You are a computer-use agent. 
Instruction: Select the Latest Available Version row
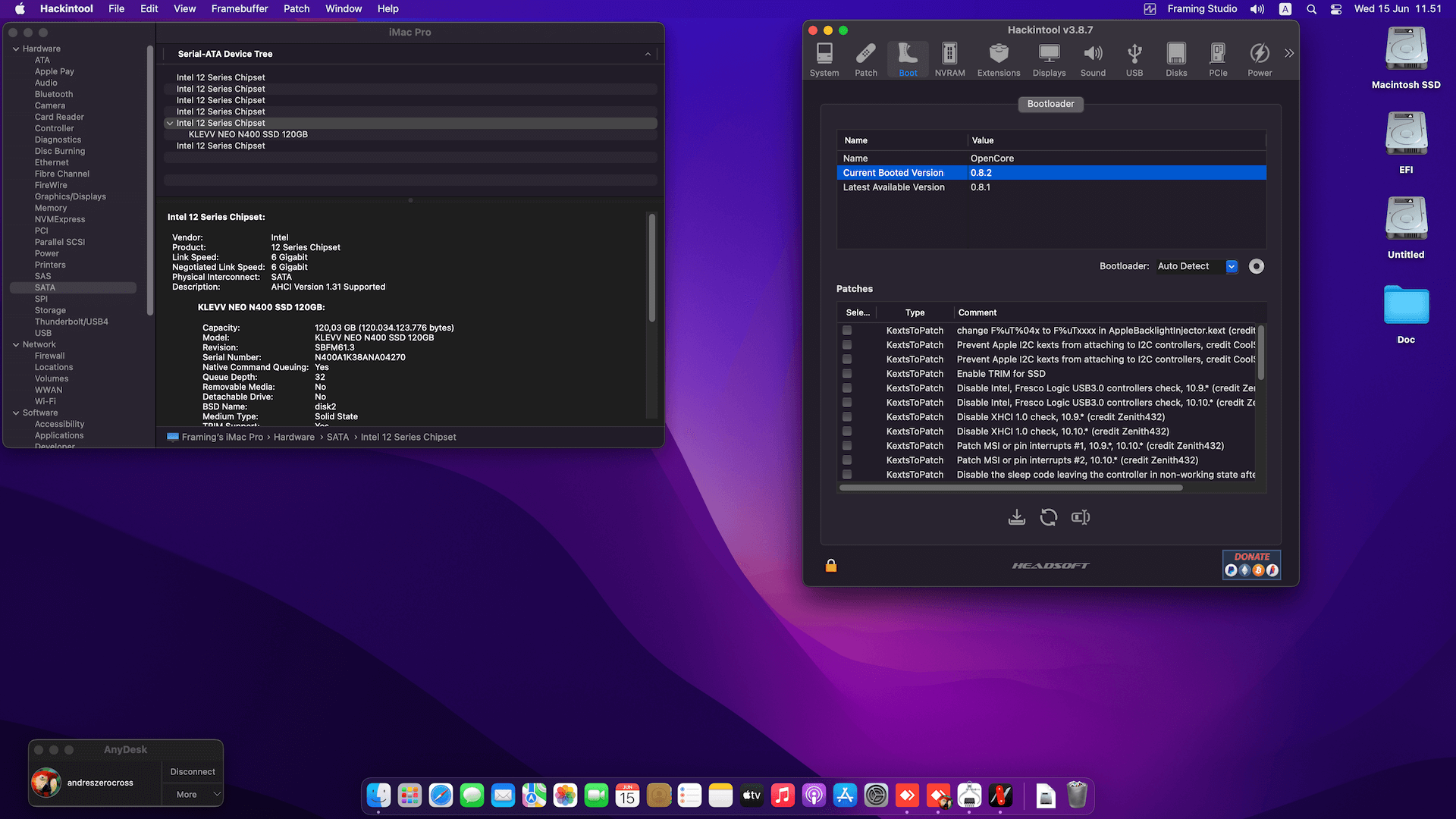point(1051,187)
